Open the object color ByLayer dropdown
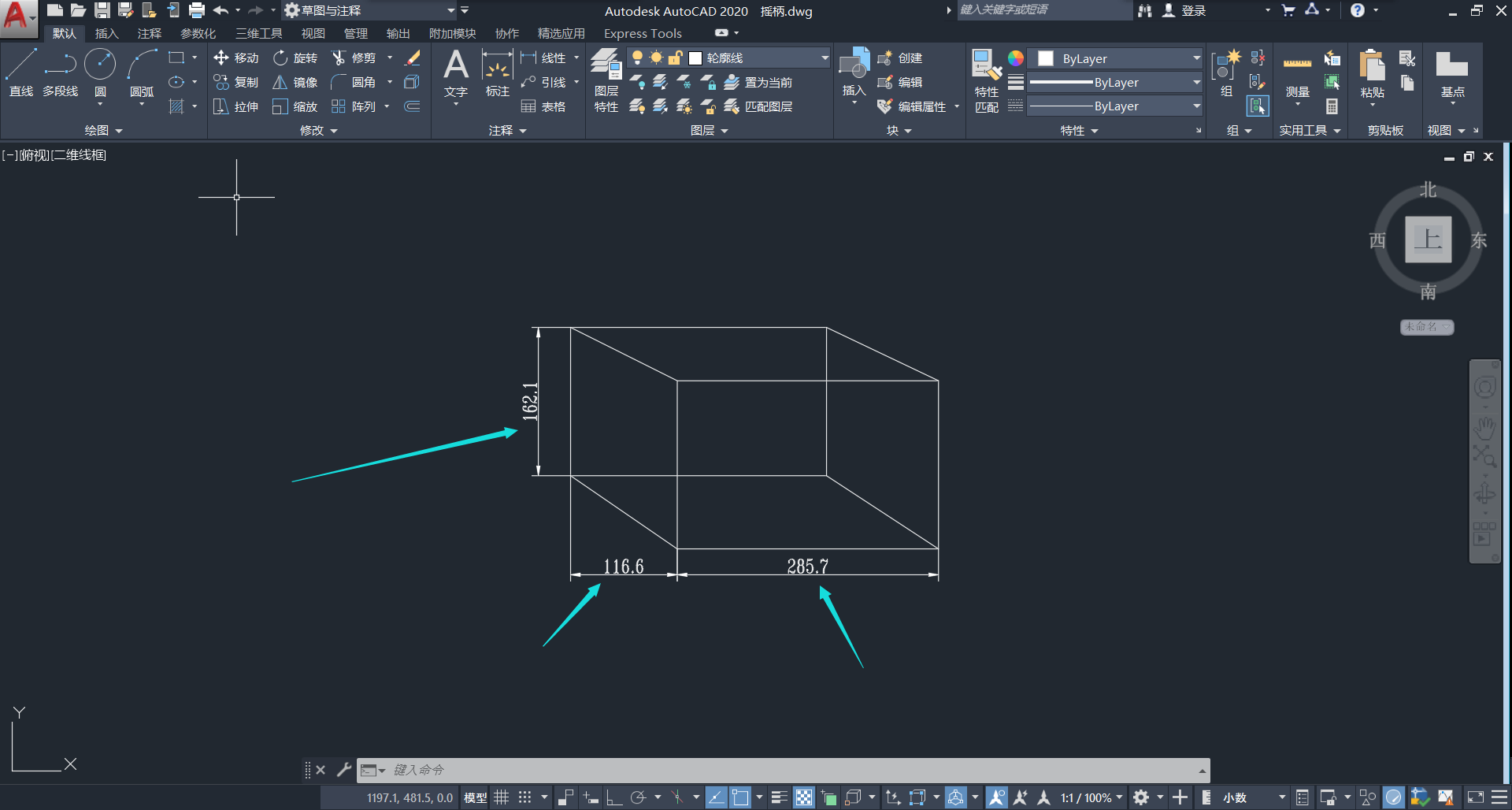Viewport: 1512px width, 810px height. pyautogui.click(x=1196, y=58)
